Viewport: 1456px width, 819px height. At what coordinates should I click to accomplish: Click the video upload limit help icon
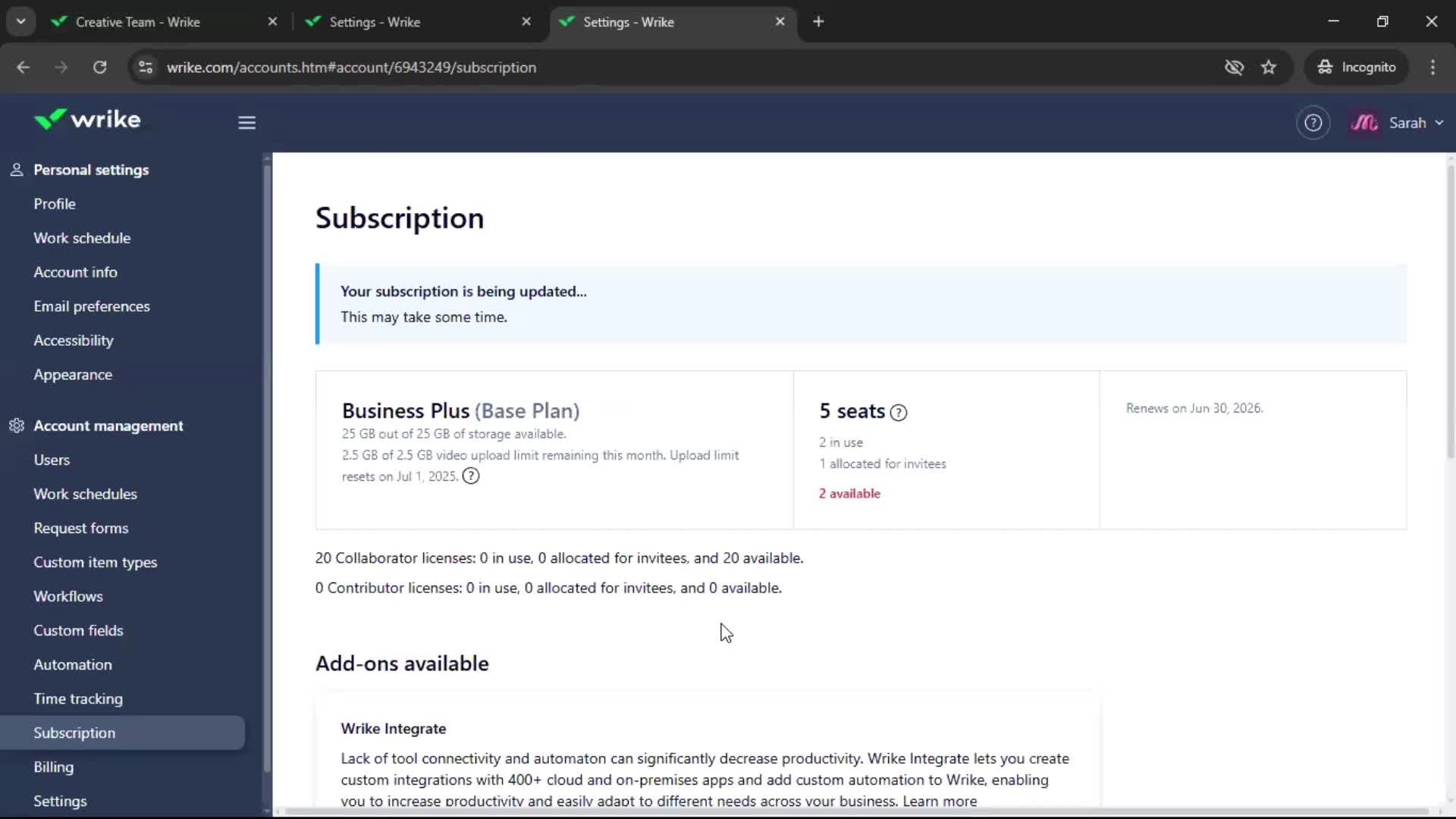(x=471, y=476)
